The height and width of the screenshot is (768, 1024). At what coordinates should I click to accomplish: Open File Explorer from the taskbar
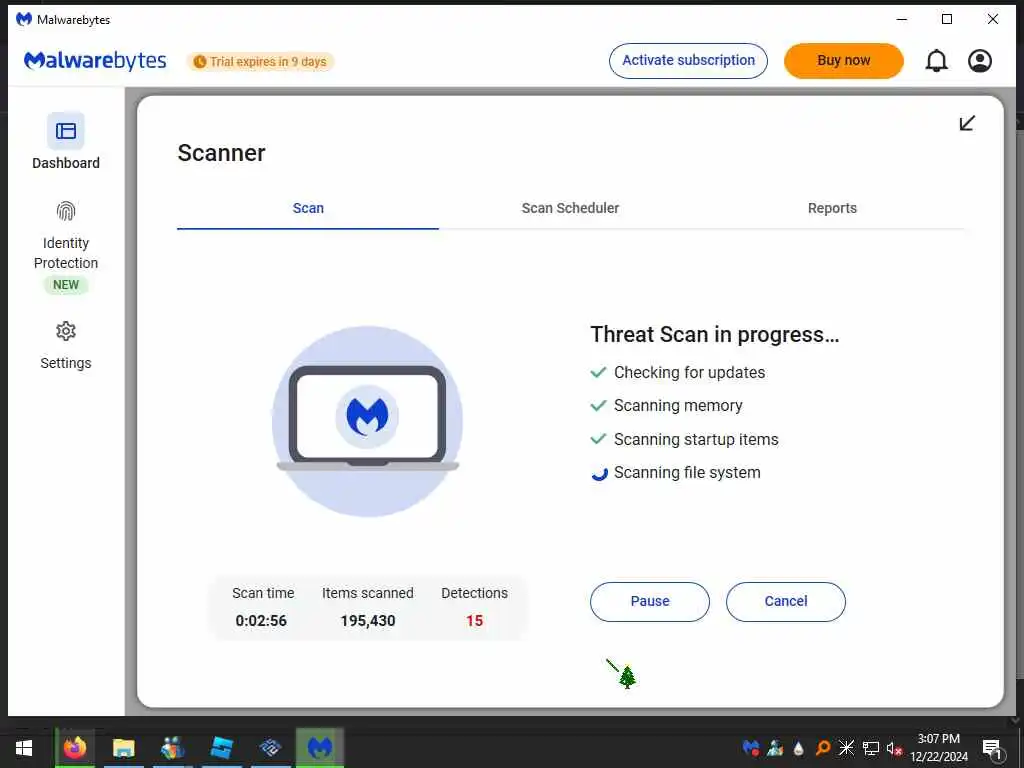(x=123, y=748)
